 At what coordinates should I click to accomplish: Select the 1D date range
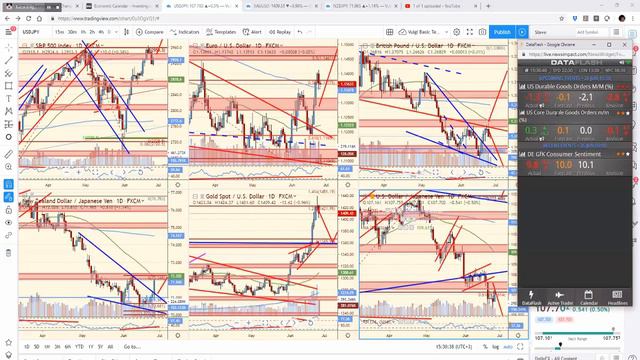(x=27, y=347)
